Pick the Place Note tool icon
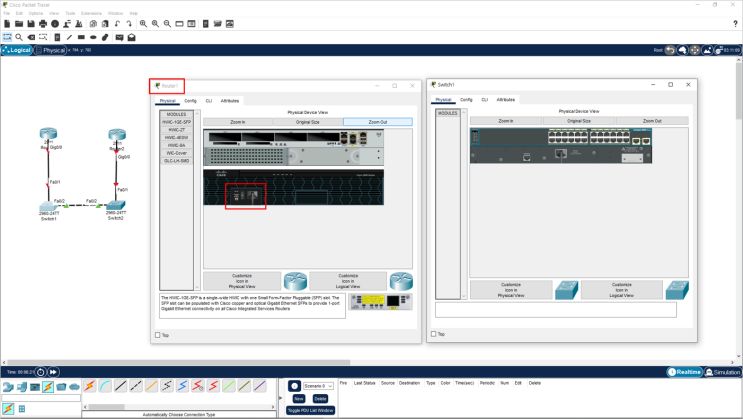743x419 pixels. tap(57, 37)
